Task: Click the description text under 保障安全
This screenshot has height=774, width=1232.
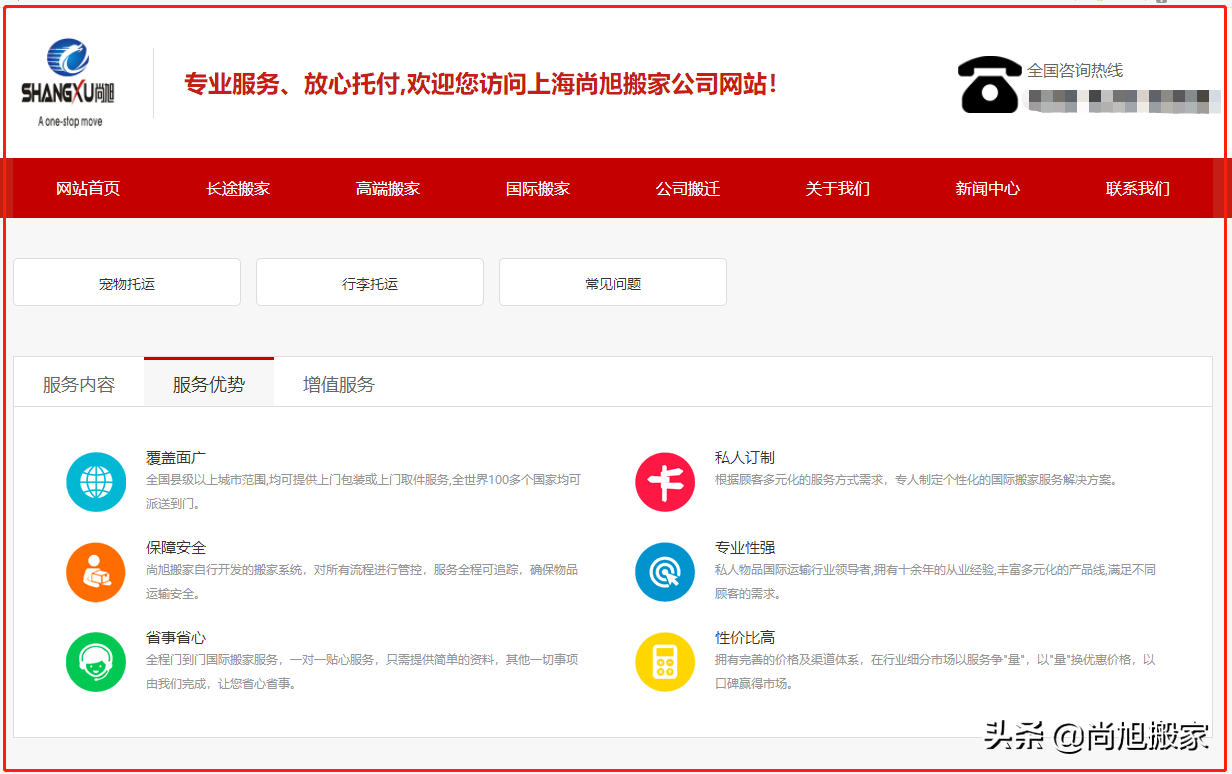Action: coord(362,582)
